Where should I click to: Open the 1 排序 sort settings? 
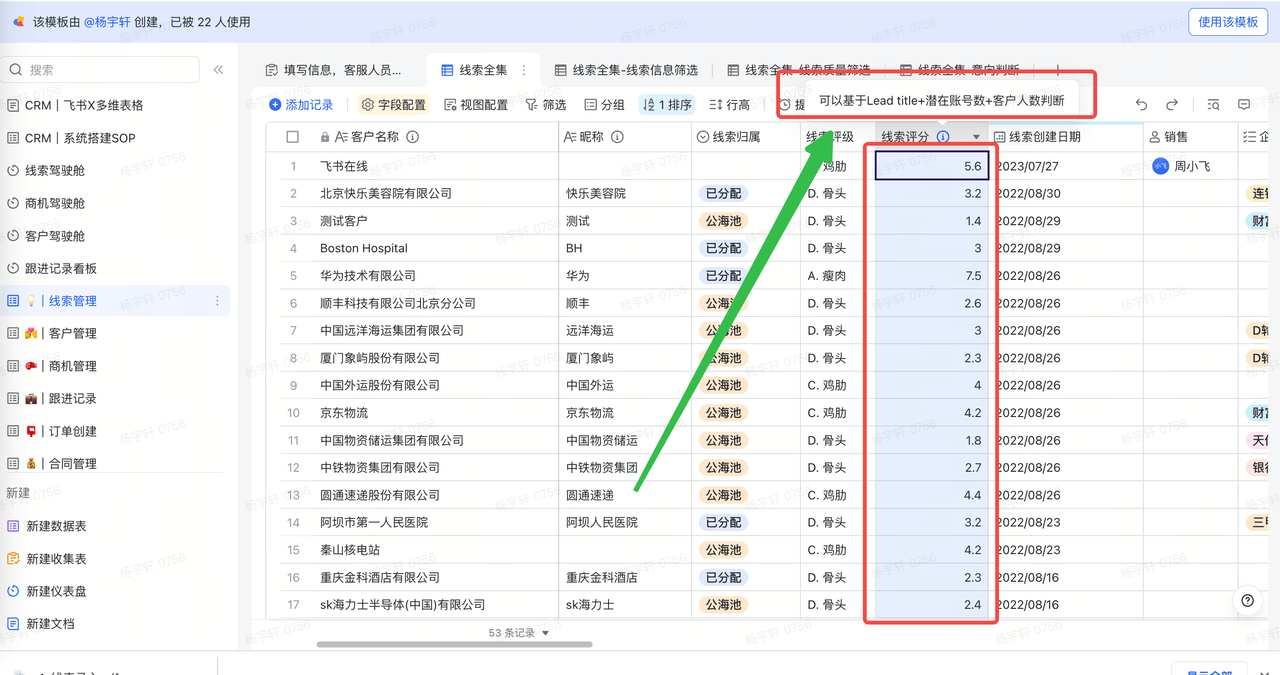click(667, 105)
